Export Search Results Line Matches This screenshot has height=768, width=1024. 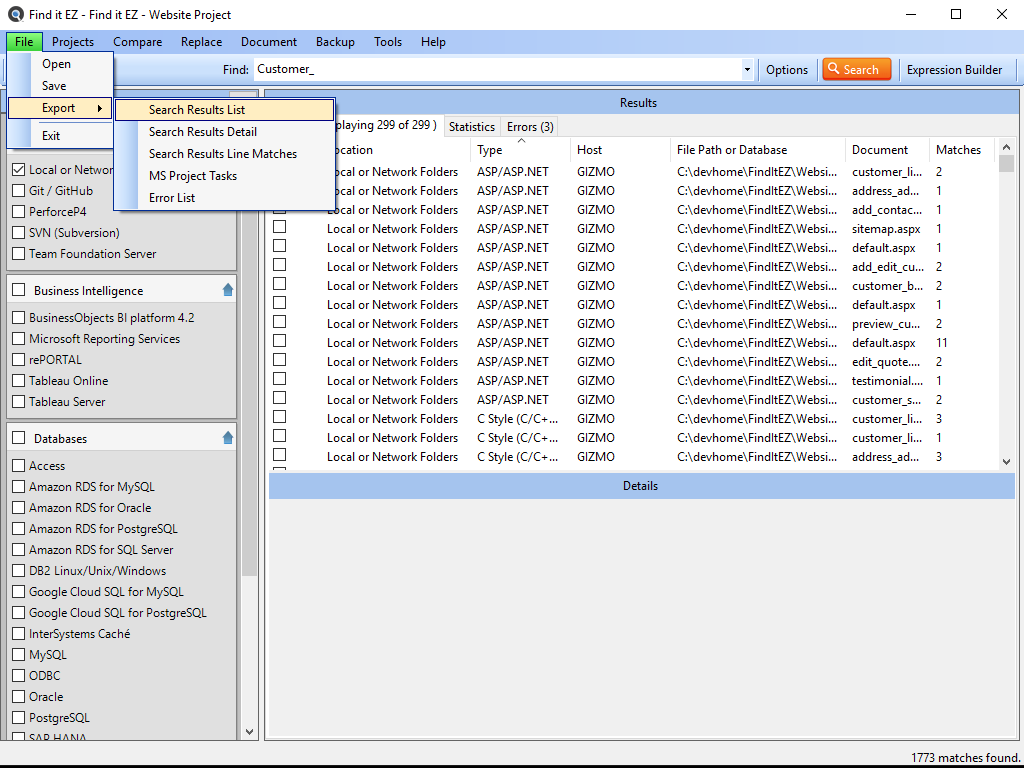tap(225, 154)
